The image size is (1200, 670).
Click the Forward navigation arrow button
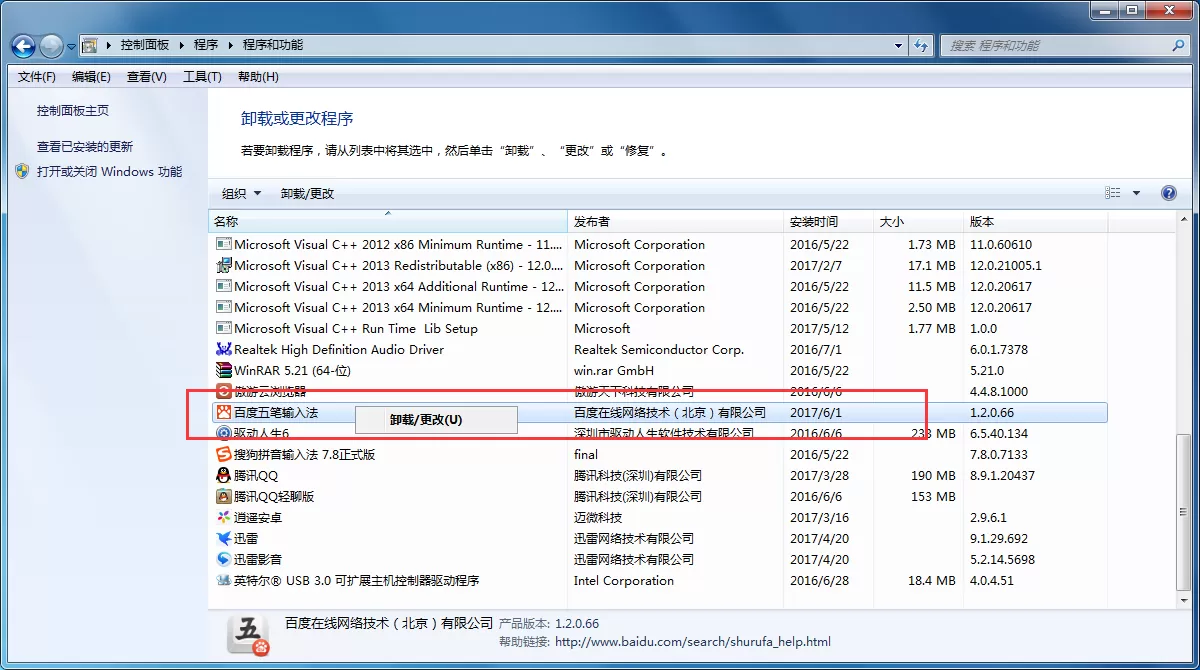(51, 45)
